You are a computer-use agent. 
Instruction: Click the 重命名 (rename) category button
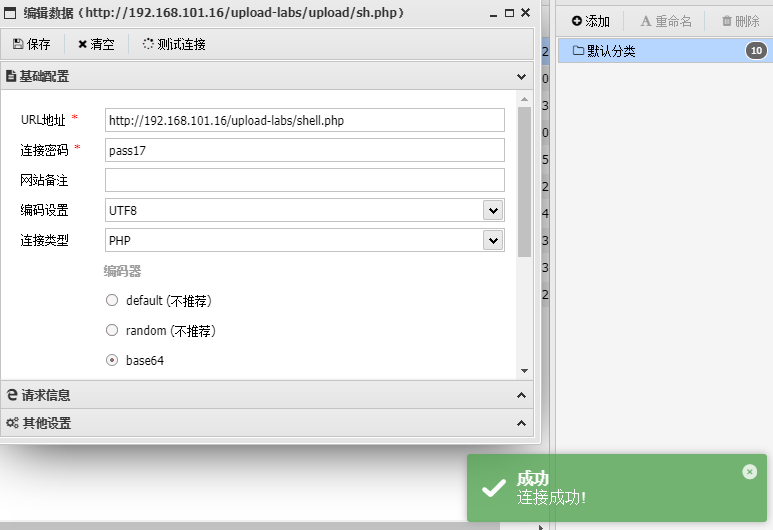[x=666, y=21]
